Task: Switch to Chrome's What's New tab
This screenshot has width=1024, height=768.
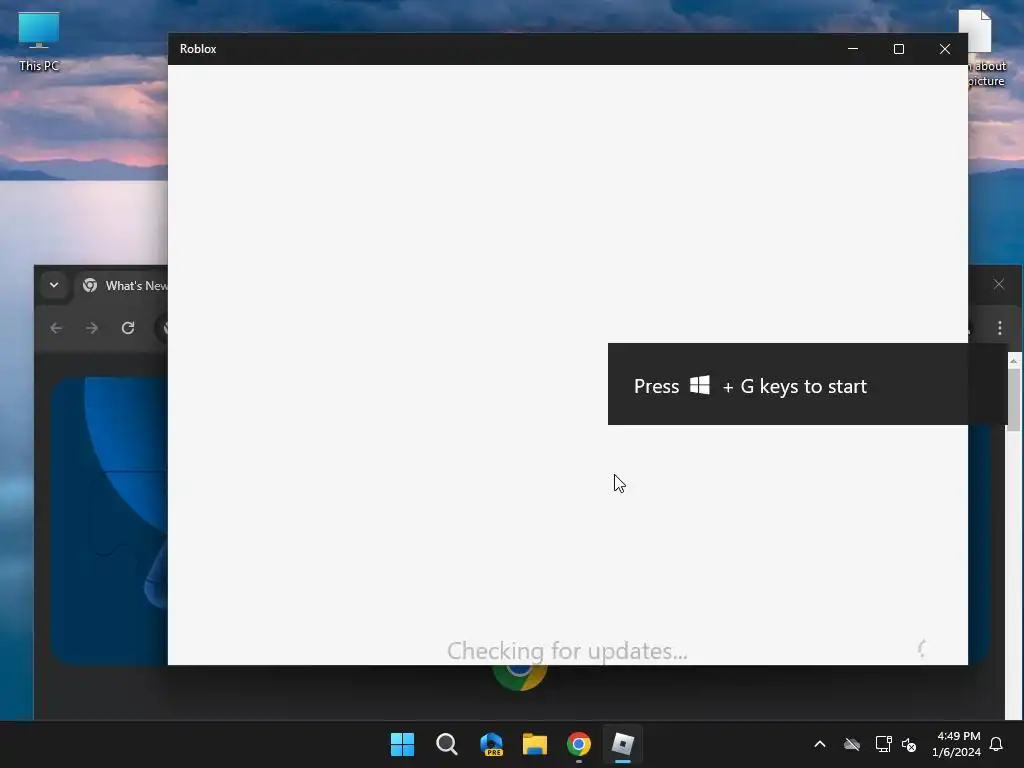Action: 124,285
